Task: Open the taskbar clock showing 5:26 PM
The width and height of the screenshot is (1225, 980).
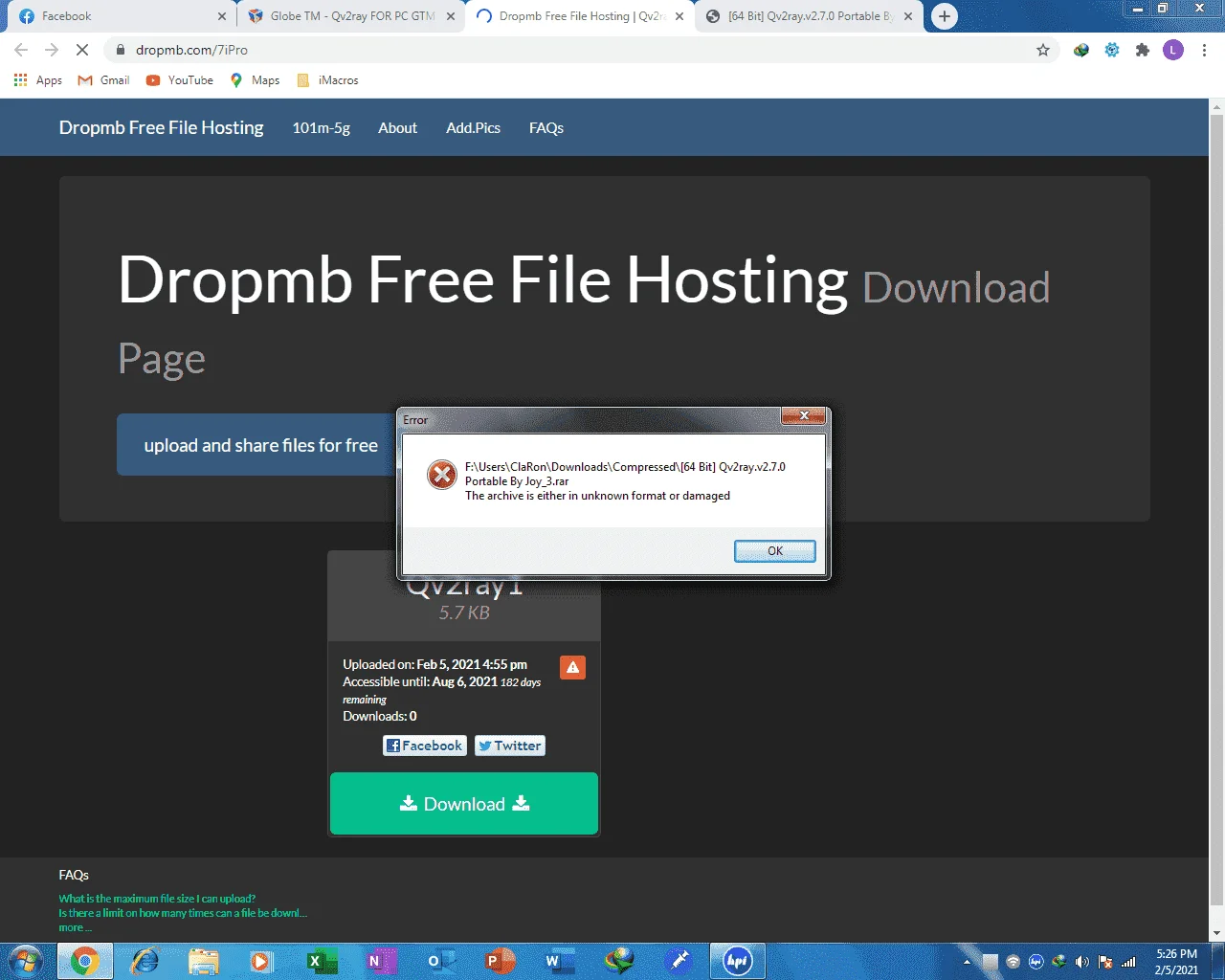Action: coord(1176,962)
